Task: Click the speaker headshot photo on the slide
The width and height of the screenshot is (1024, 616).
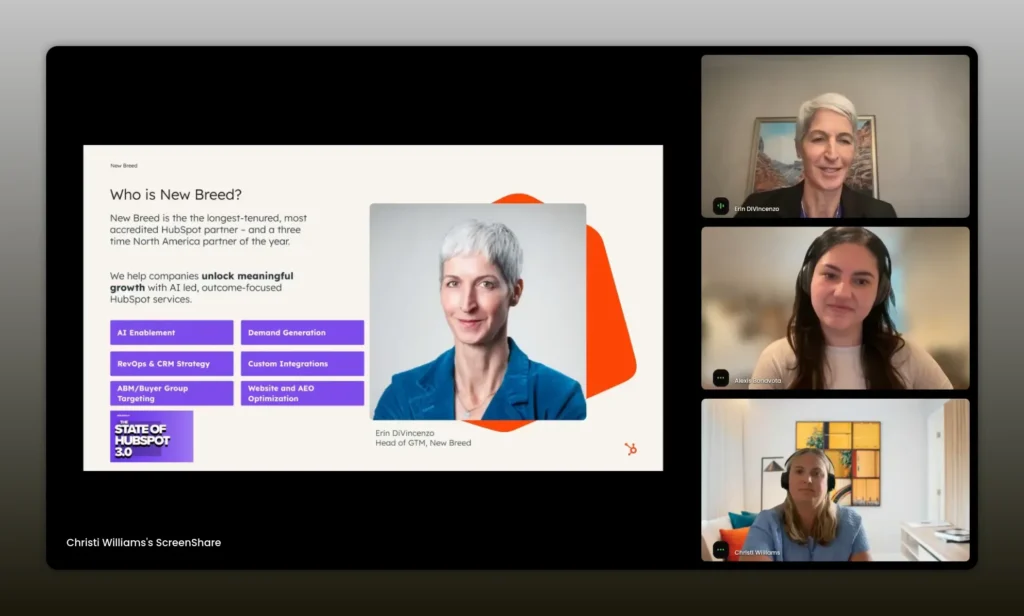Action: coord(478,311)
